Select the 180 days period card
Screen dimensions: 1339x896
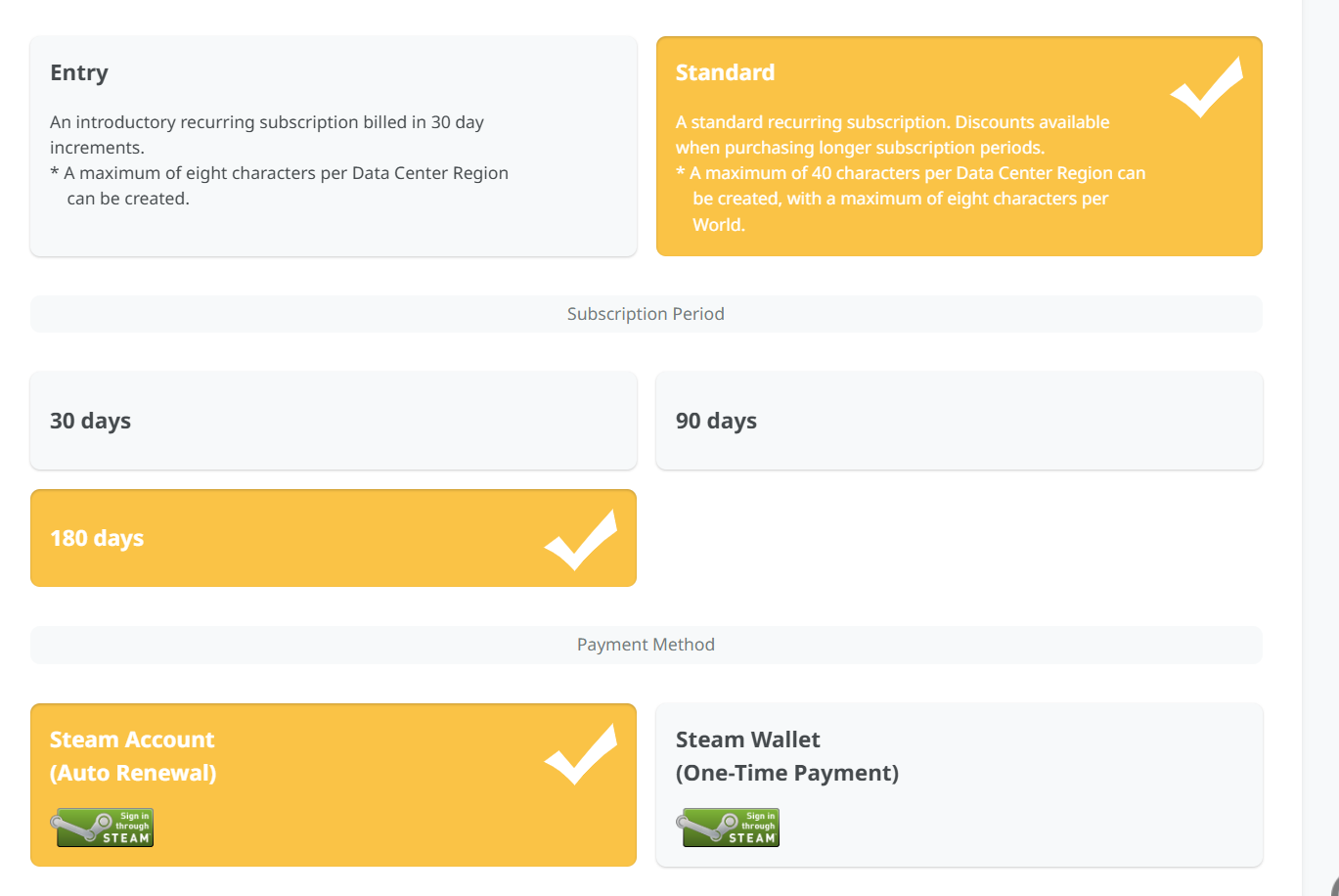(x=293, y=538)
